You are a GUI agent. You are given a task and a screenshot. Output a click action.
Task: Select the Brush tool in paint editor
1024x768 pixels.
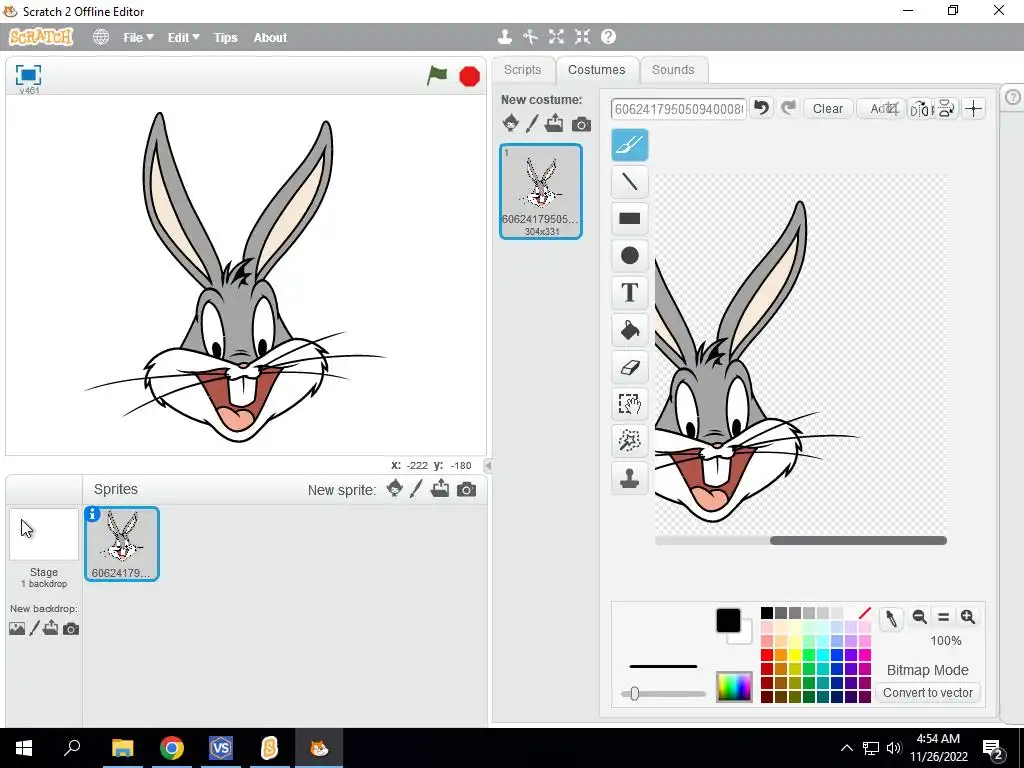point(630,145)
